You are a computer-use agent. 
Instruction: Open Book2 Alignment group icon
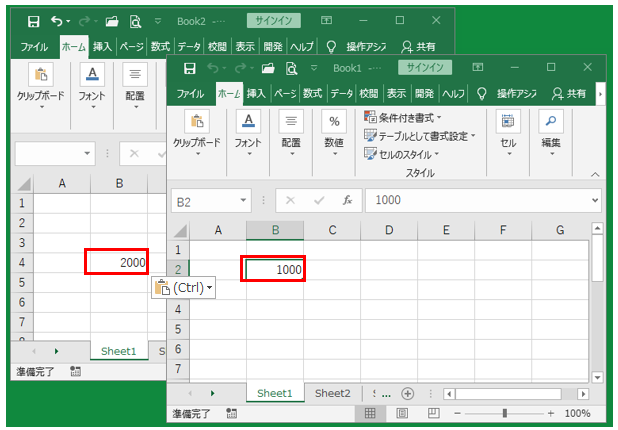click(x=135, y=74)
